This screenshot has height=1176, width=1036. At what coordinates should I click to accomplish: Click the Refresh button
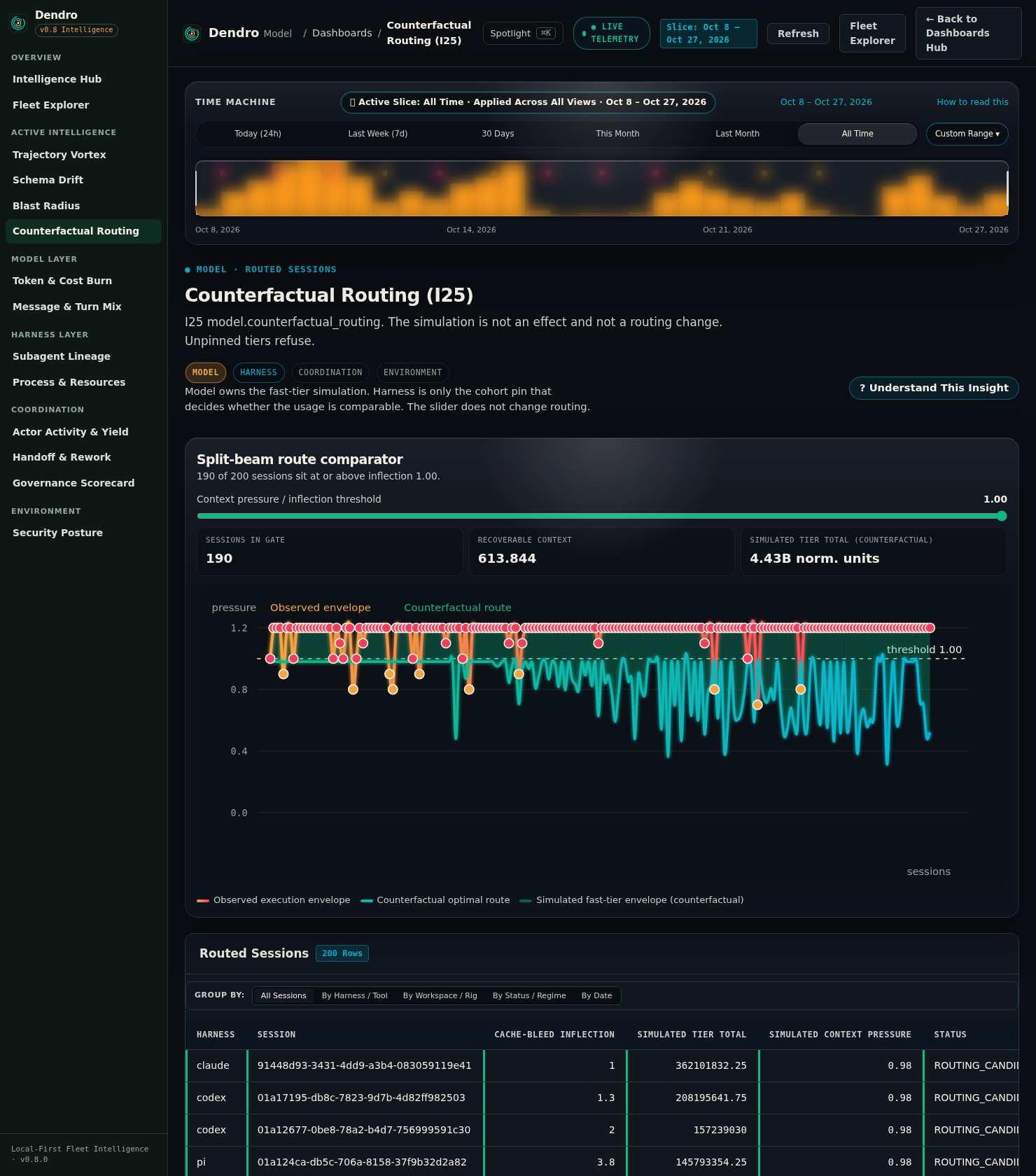(798, 34)
